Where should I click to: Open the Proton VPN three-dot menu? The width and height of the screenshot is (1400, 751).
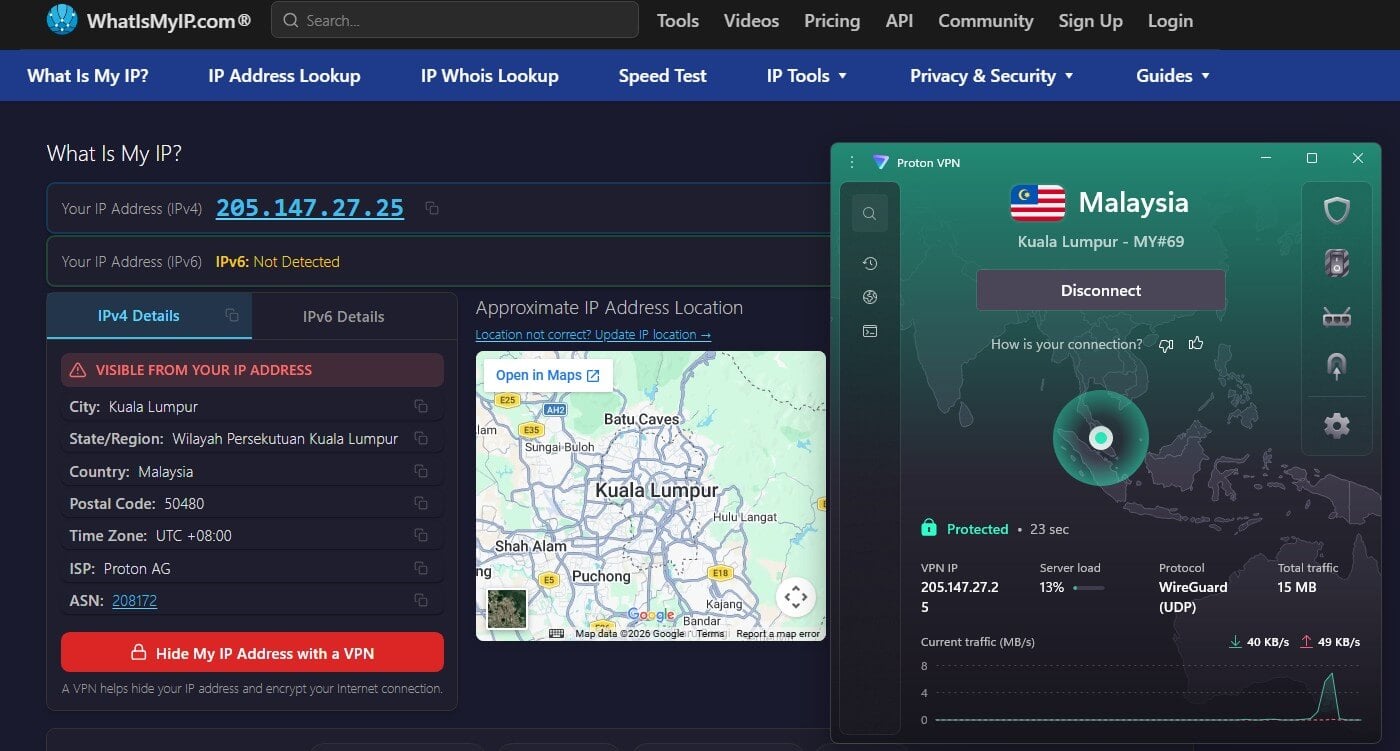pos(852,162)
